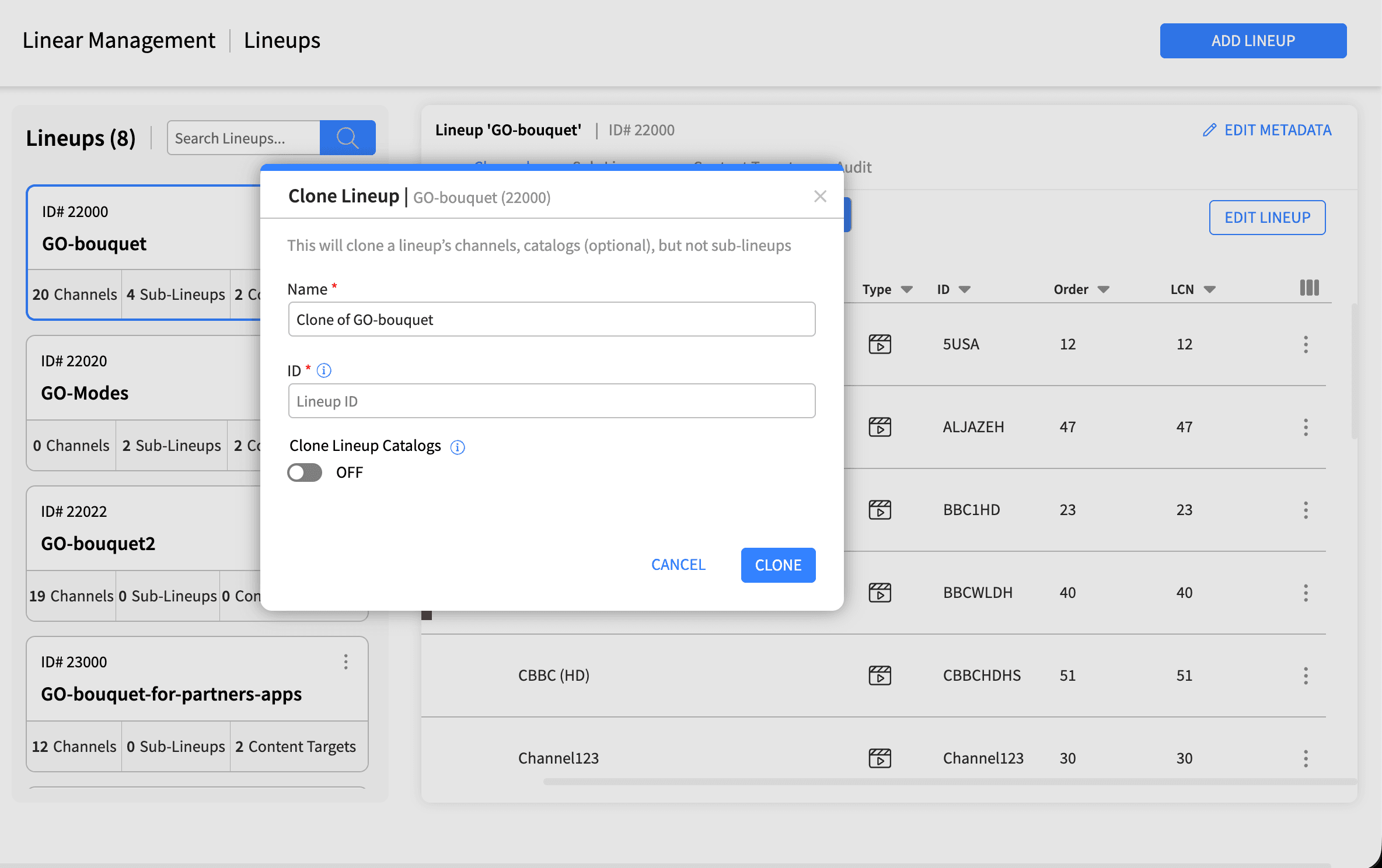The width and height of the screenshot is (1382, 868).
Task: Open the GO-bouquet-for-partners-apps options menu
Action: point(346,661)
